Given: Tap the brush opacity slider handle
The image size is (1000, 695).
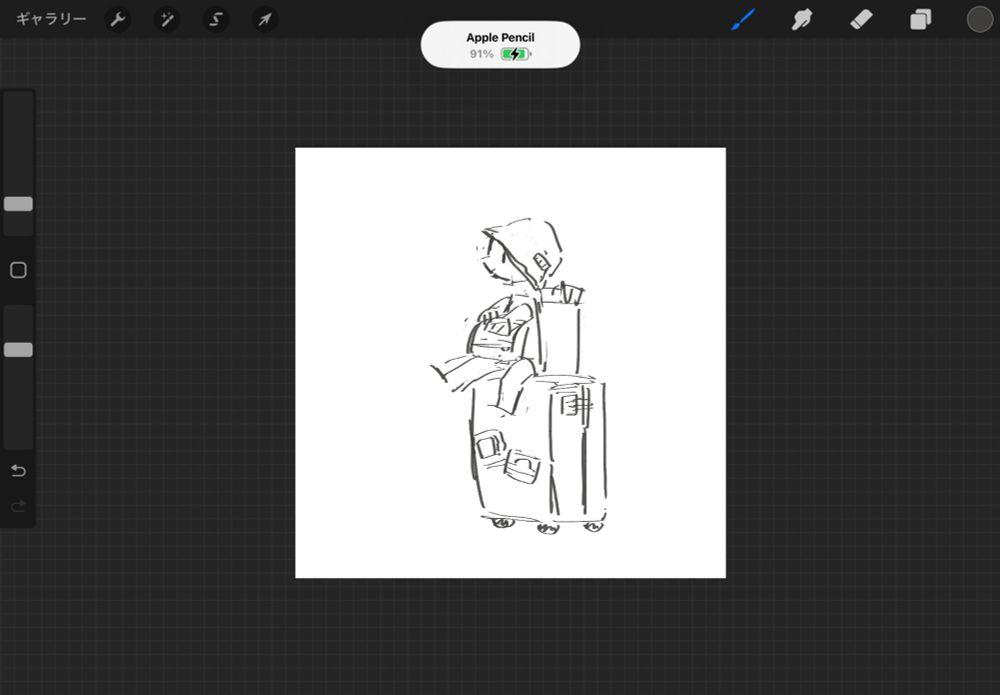Looking at the screenshot, I should point(17,348).
